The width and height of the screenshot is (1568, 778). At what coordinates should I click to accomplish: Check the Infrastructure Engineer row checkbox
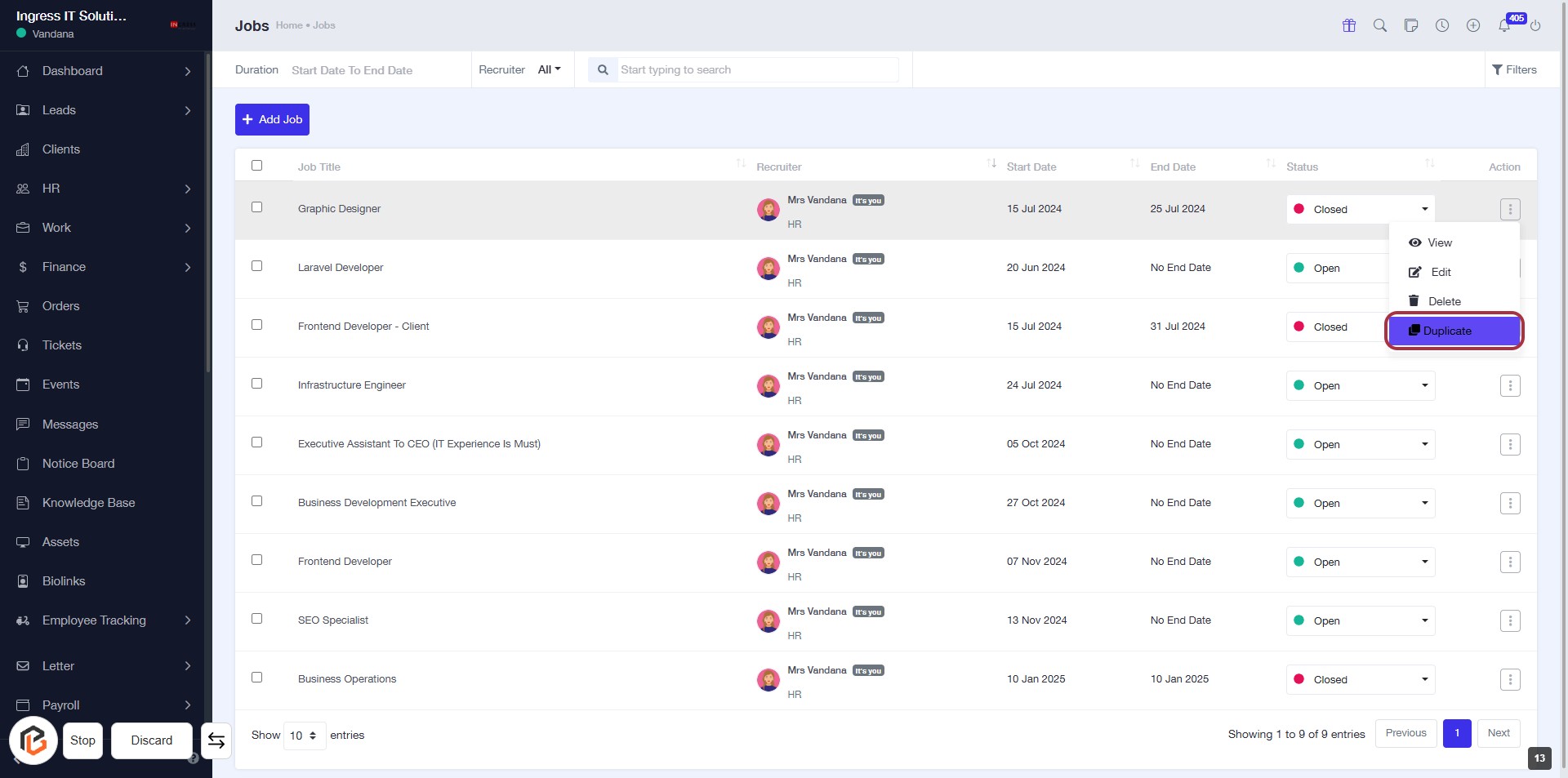coord(256,384)
